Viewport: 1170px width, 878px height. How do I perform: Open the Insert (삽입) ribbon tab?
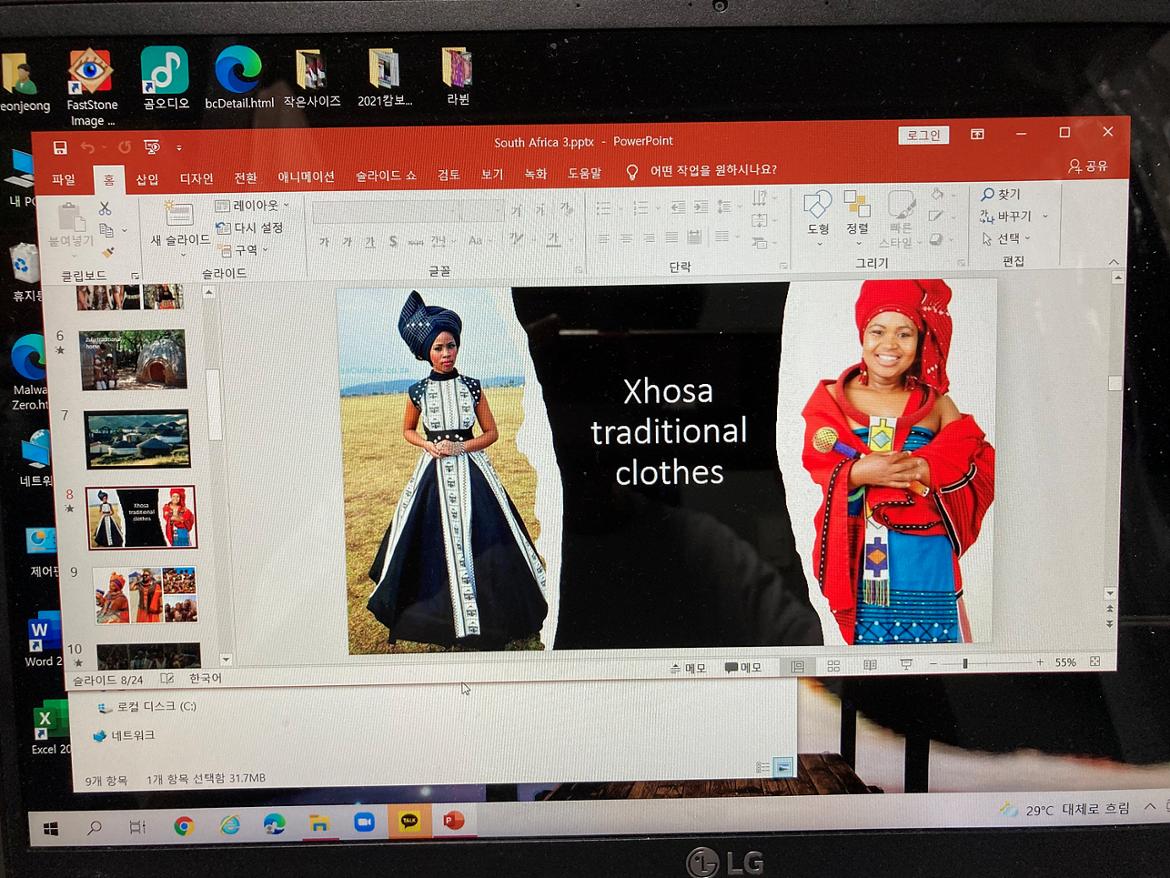pyautogui.click(x=147, y=178)
